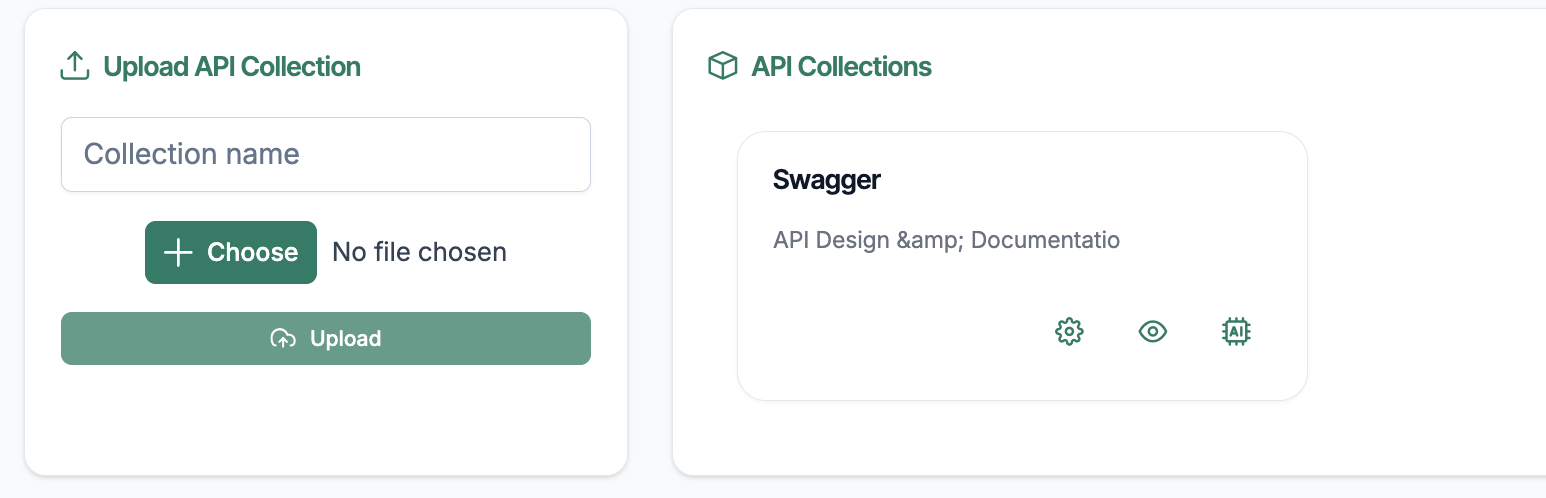Screen dimensions: 1546x498
Task: Click the cube icon beside API Collections
Action: [722, 67]
